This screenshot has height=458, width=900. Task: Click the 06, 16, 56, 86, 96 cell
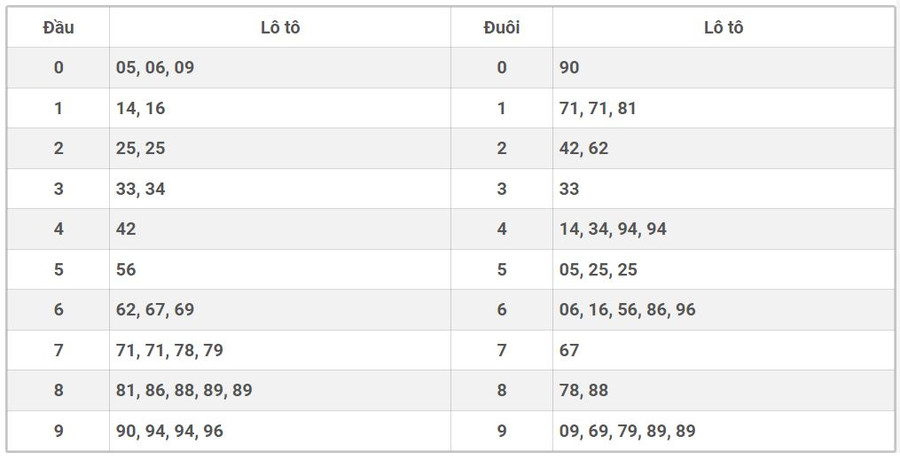(627, 310)
